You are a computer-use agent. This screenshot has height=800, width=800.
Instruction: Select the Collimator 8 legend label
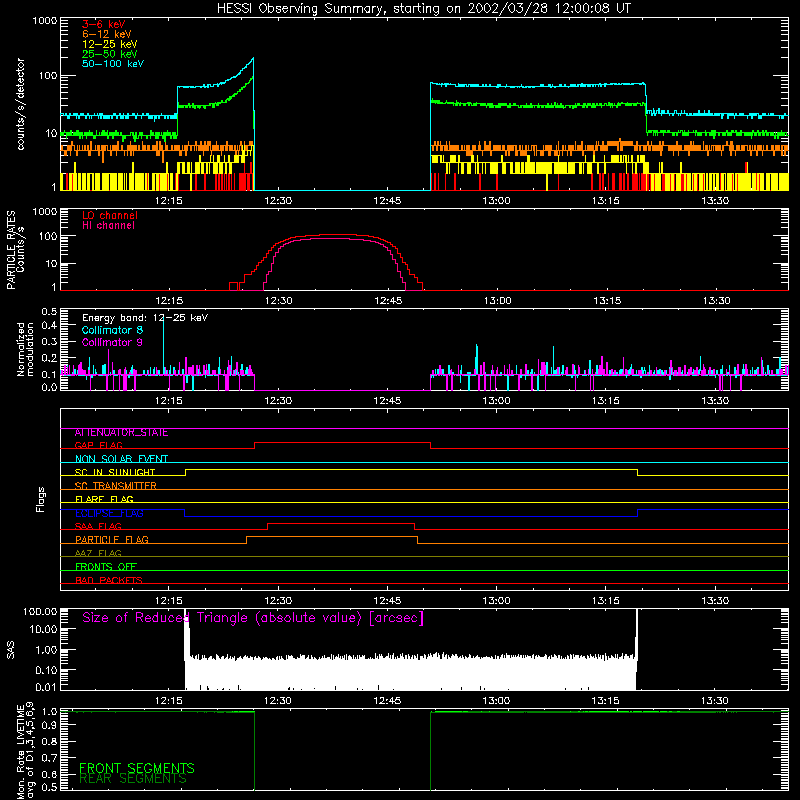pyautogui.click(x=112, y=330)
